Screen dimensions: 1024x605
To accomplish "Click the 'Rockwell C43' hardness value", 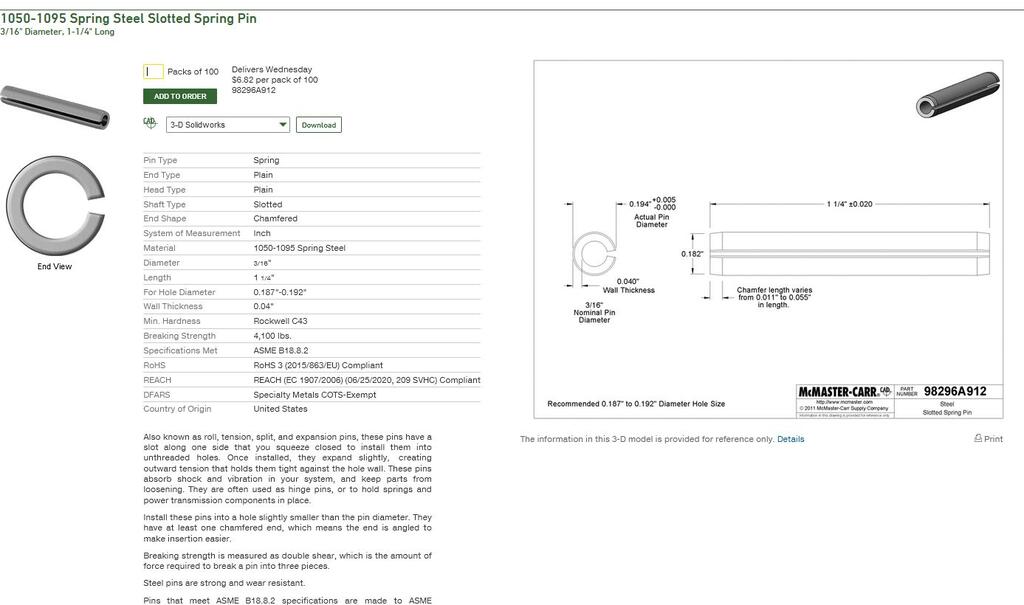I will pyautogui.click(x=280, y=321).
